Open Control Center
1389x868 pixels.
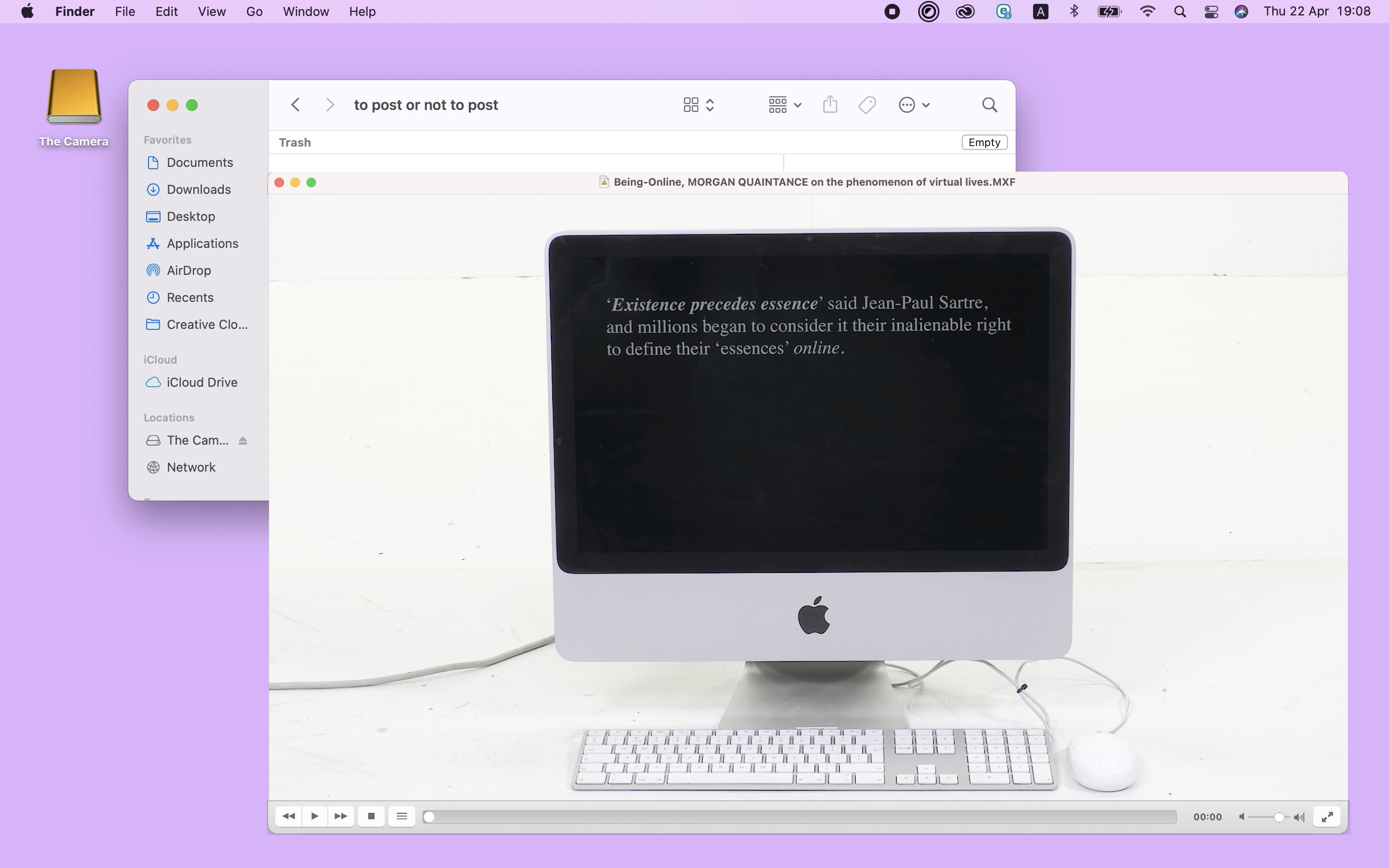click(x=1211, y=12)
